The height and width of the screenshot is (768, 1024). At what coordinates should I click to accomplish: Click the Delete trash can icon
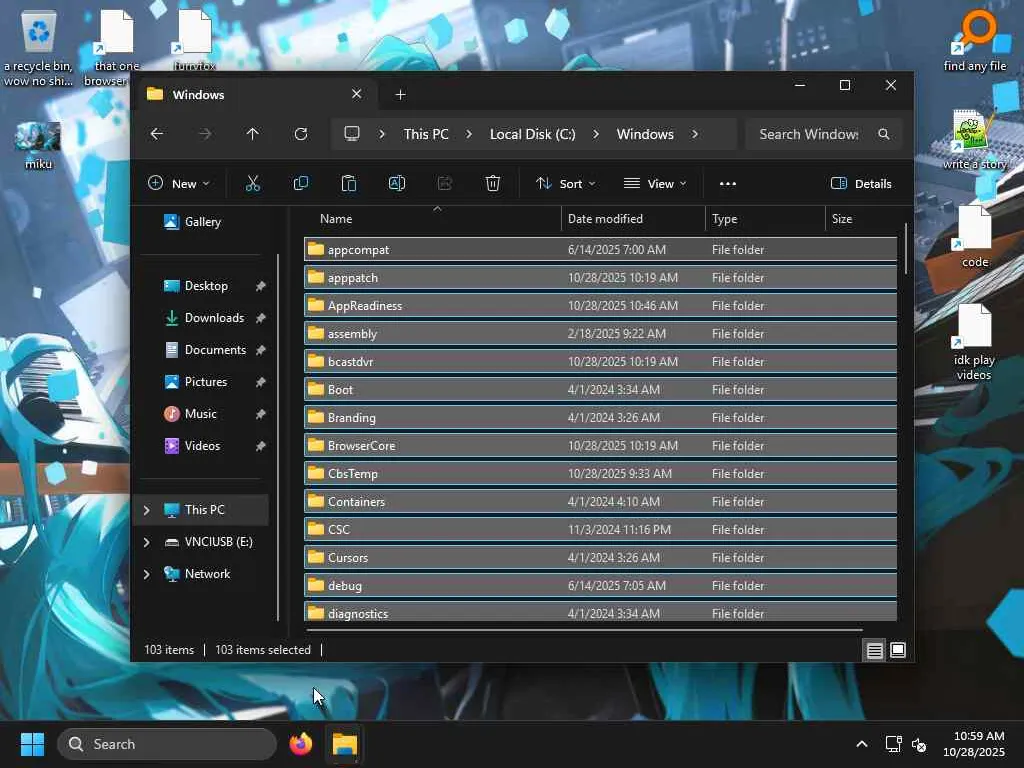(493, 184)
